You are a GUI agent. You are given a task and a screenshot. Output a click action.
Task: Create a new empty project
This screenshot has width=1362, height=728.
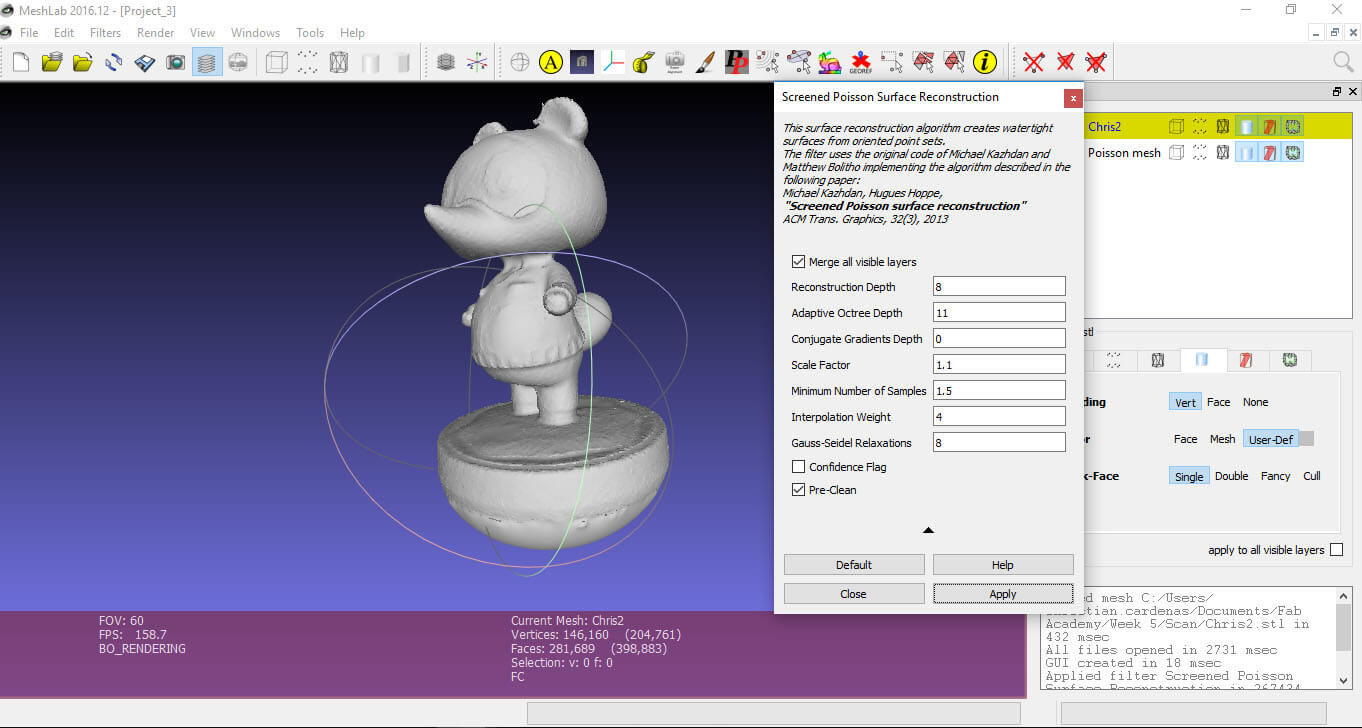click(x=21, y=62)
